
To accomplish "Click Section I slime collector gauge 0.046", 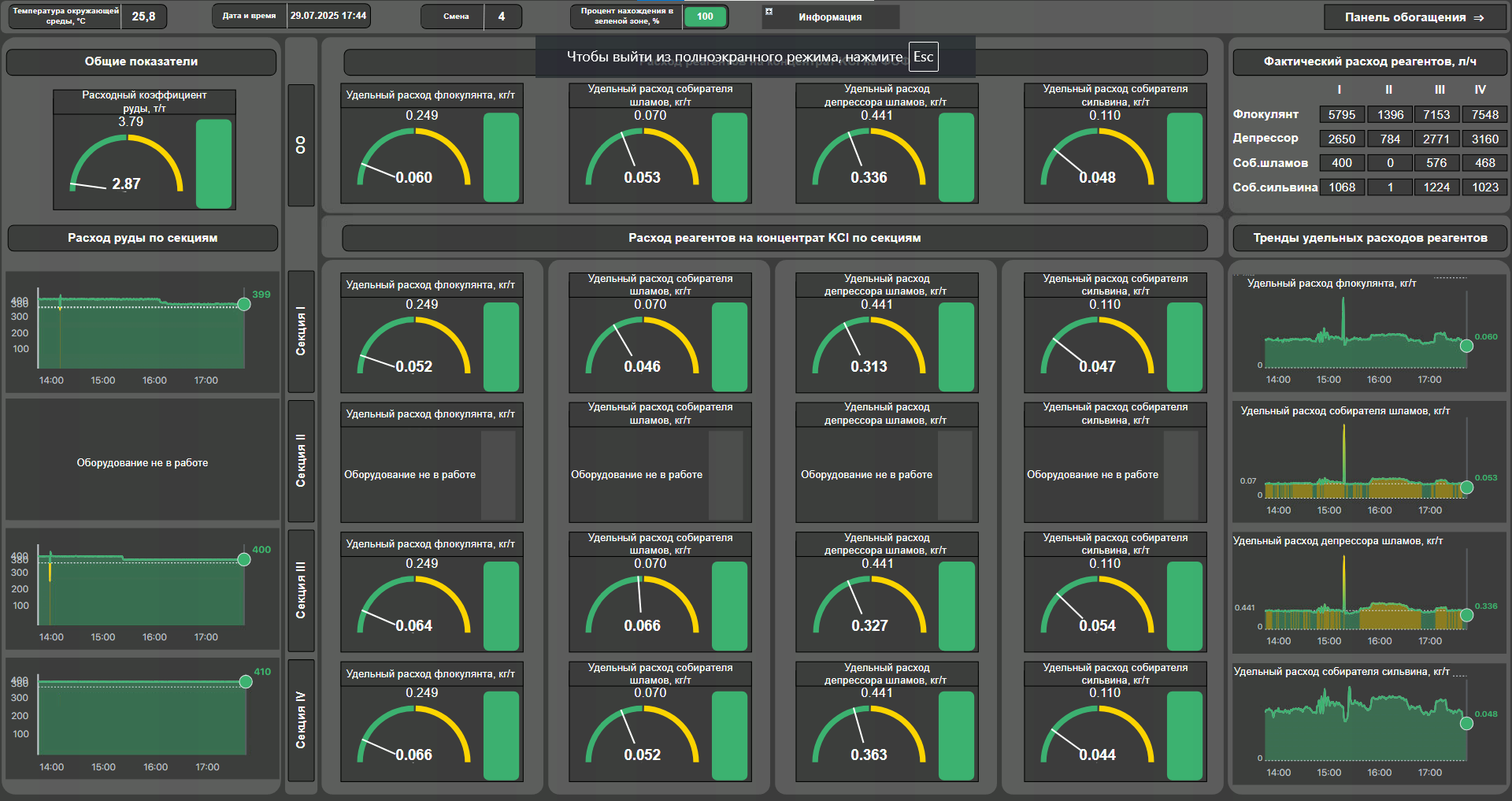I will [641, 347].
